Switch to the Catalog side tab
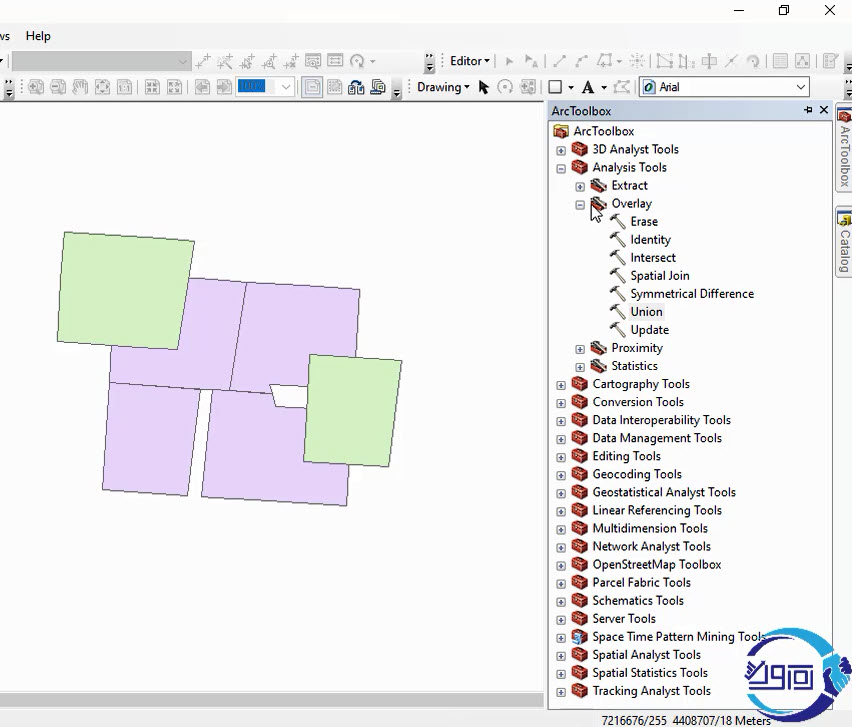The height and width of the screenshot is (727, 852). [x=844, y=240]
